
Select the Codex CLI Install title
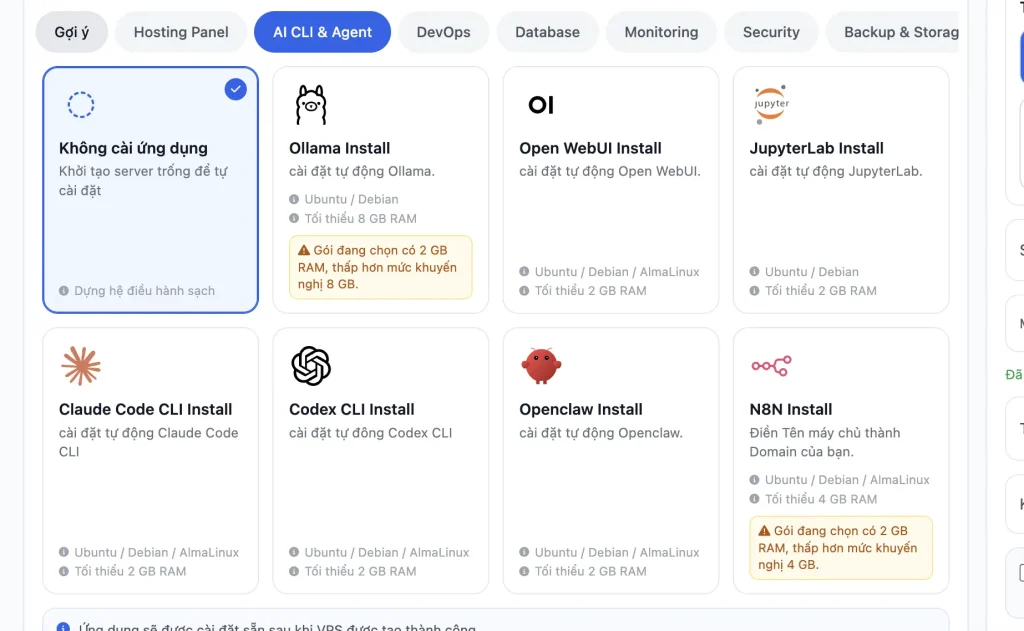click(351, 410)
